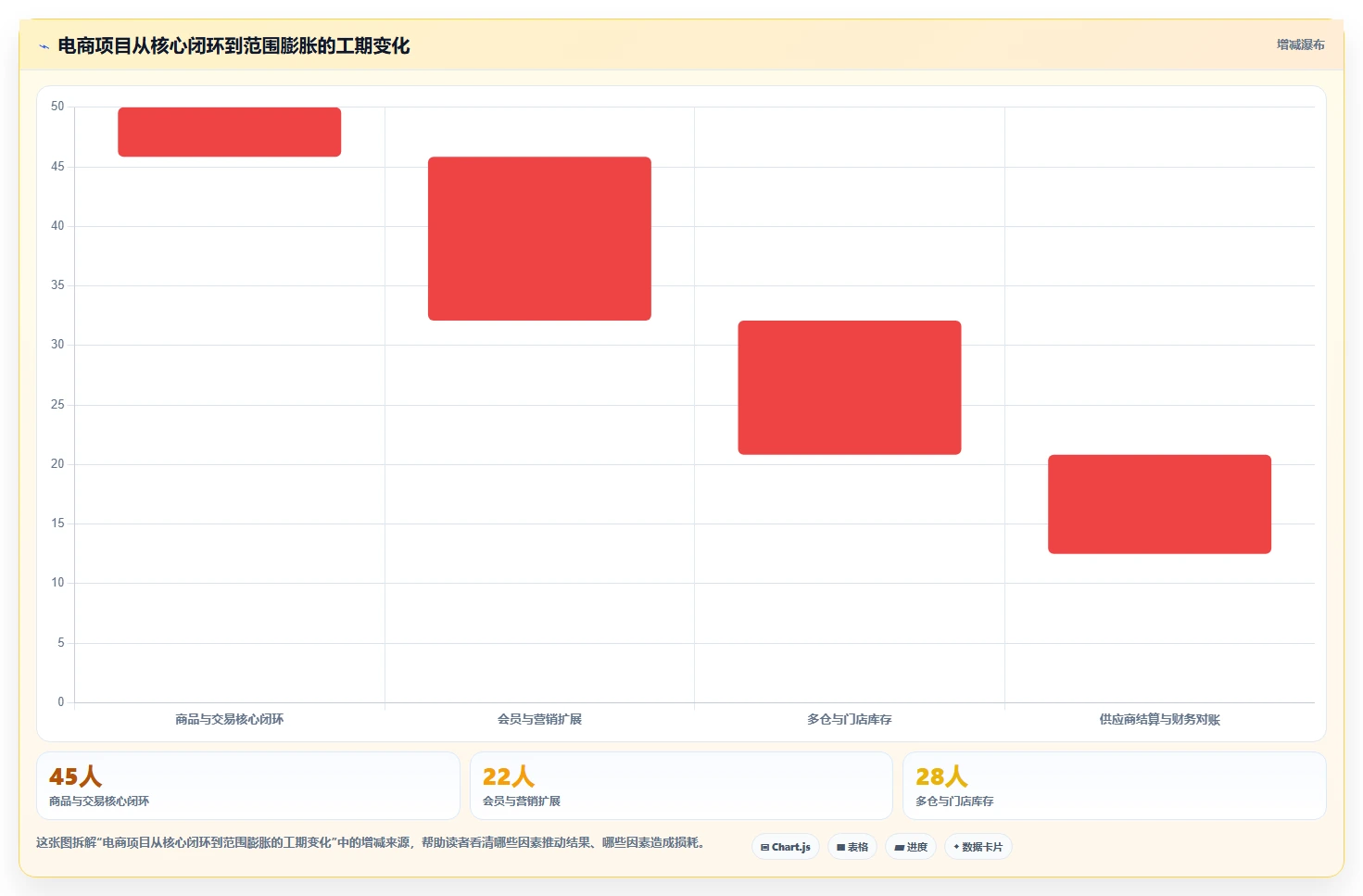Click the red bar for 供应商结算与财务对账
This screenshot has width=1363, height=896.
(1159, 504)
